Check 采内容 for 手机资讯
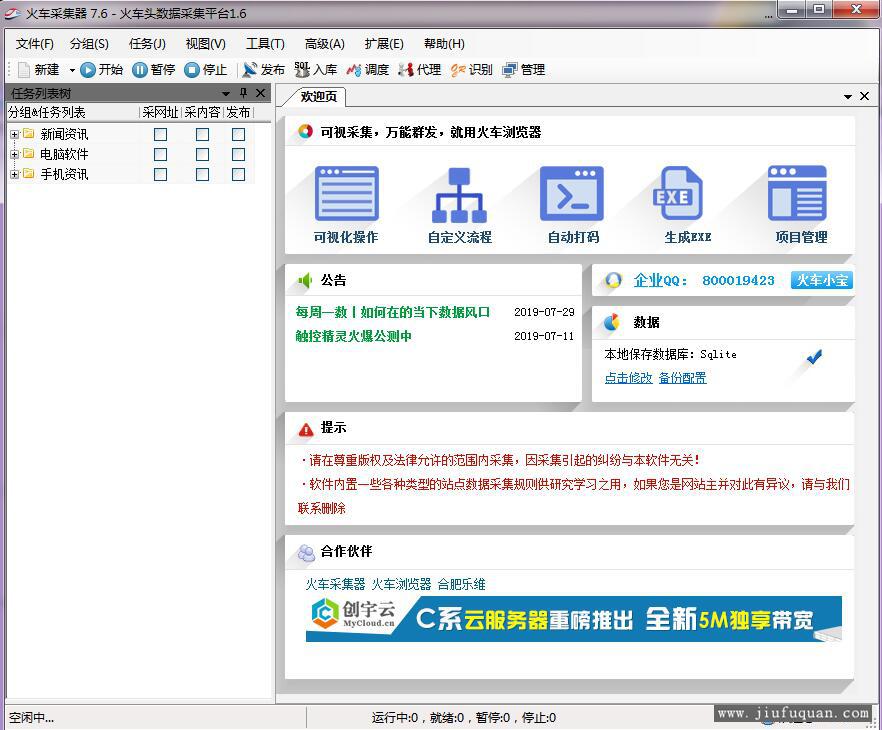Screen dimensions: 882x730 202,174
